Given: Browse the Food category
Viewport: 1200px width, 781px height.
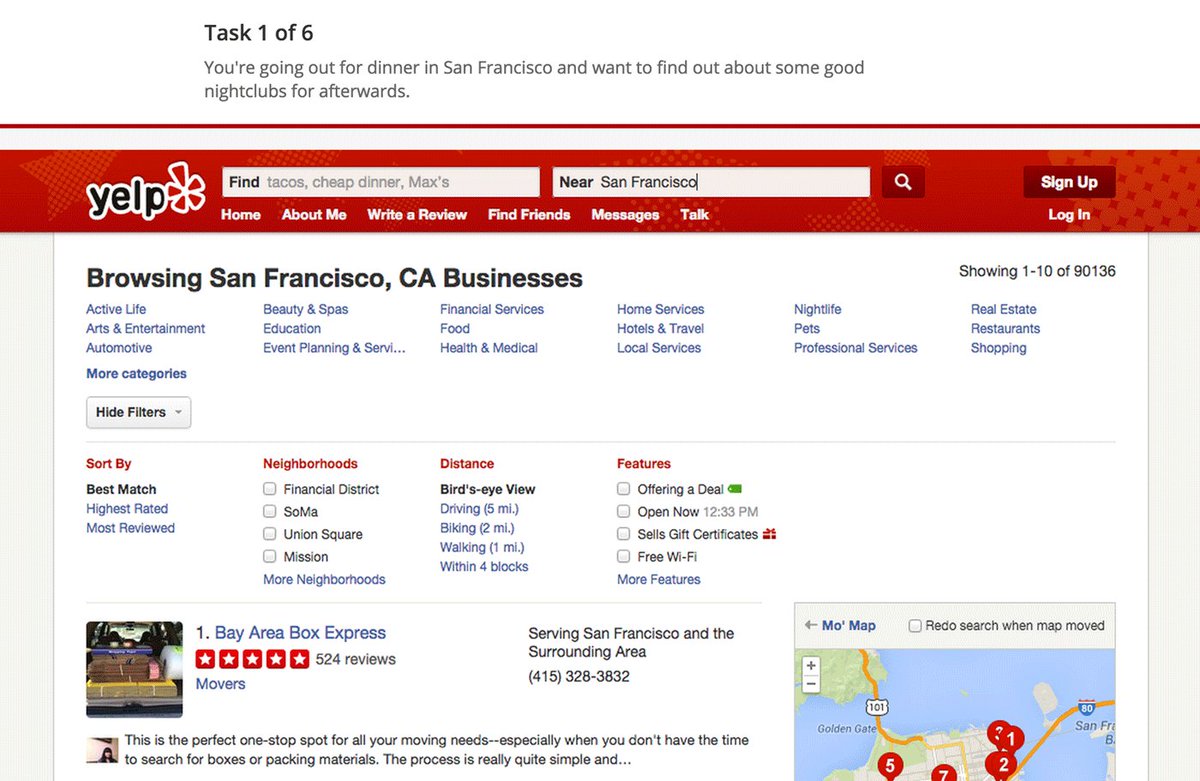Looking at the screenshot, I should click(x=455, y=328).
